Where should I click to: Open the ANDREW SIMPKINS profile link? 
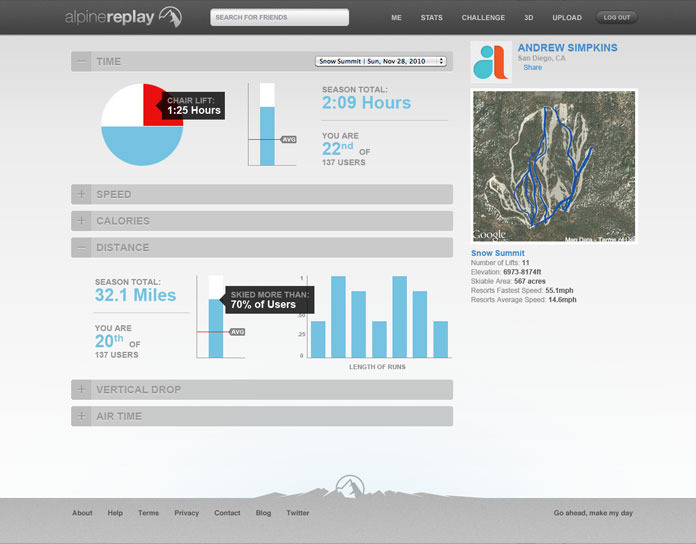tap(567, 48)
